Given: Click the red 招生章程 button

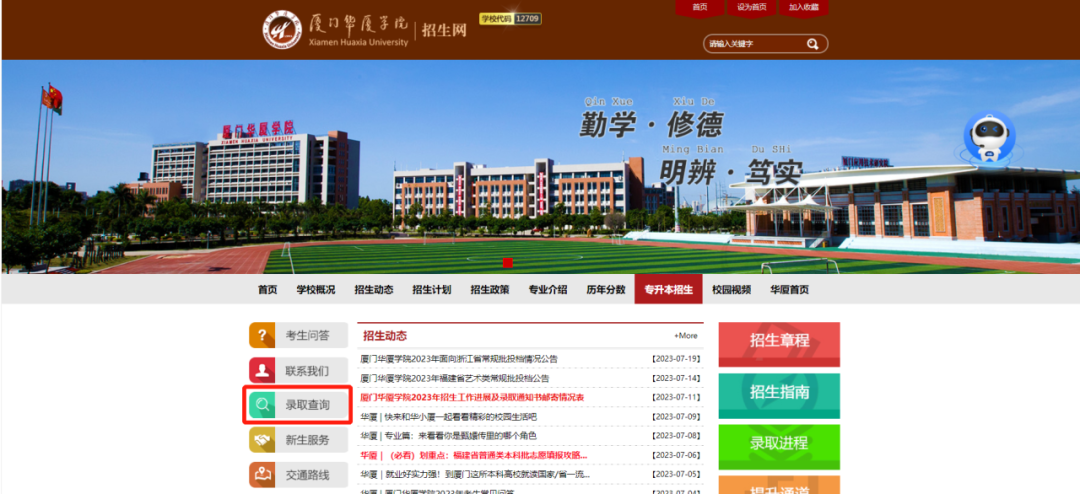Looking at the screenshot, I should (779, 341).
